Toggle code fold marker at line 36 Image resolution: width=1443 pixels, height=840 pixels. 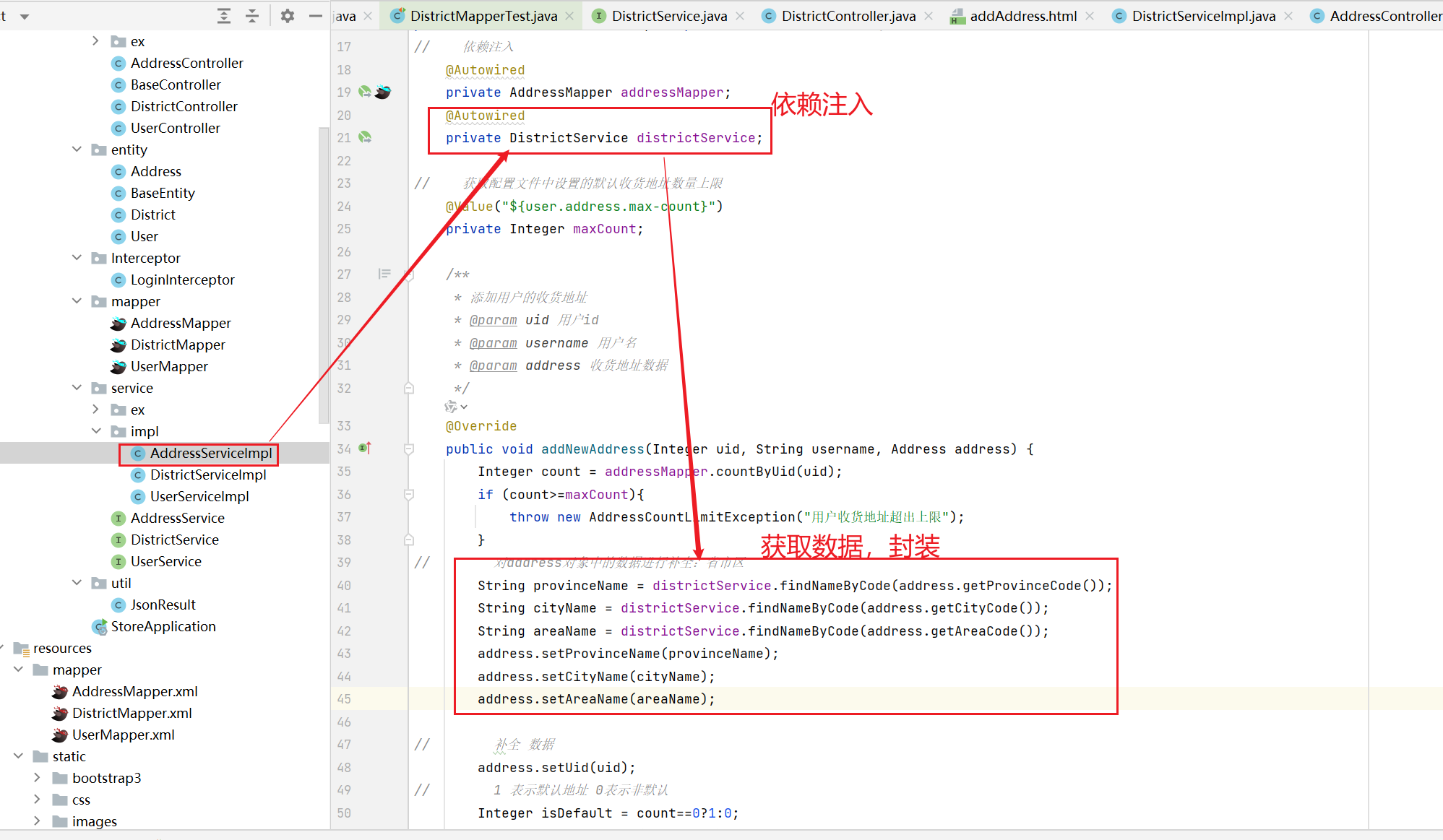click(409, 494)
